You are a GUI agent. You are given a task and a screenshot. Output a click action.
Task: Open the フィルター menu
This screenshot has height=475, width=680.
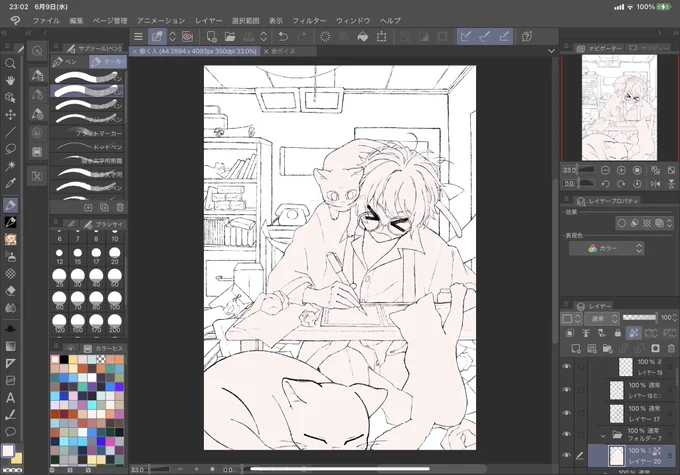(x=309, y=20)
